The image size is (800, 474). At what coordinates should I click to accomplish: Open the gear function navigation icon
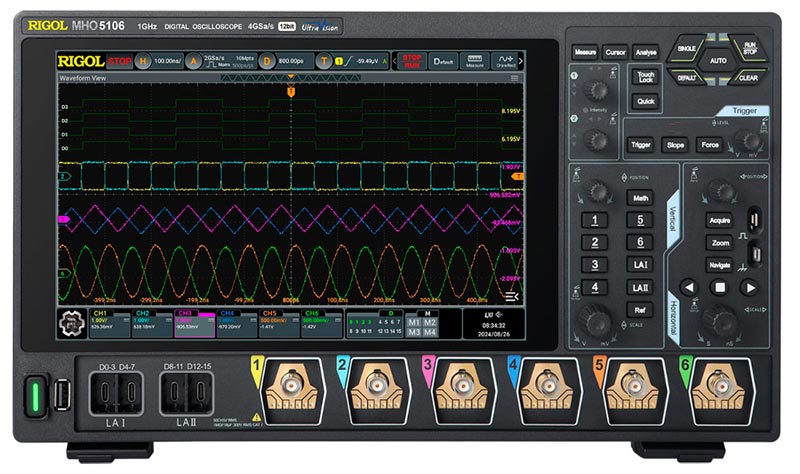pyautogui.click(x=71, y=323)
